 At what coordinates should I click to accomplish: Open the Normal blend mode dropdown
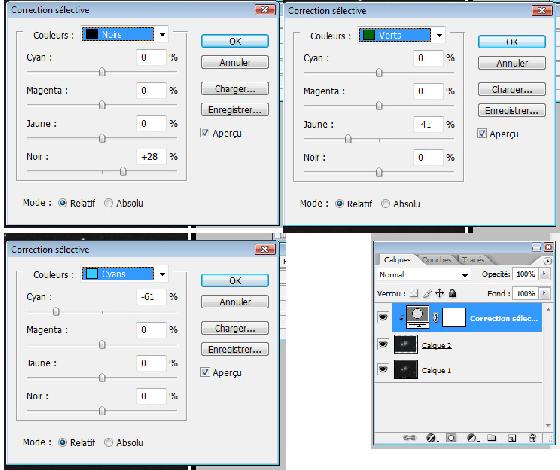click(x=424, y=275)
